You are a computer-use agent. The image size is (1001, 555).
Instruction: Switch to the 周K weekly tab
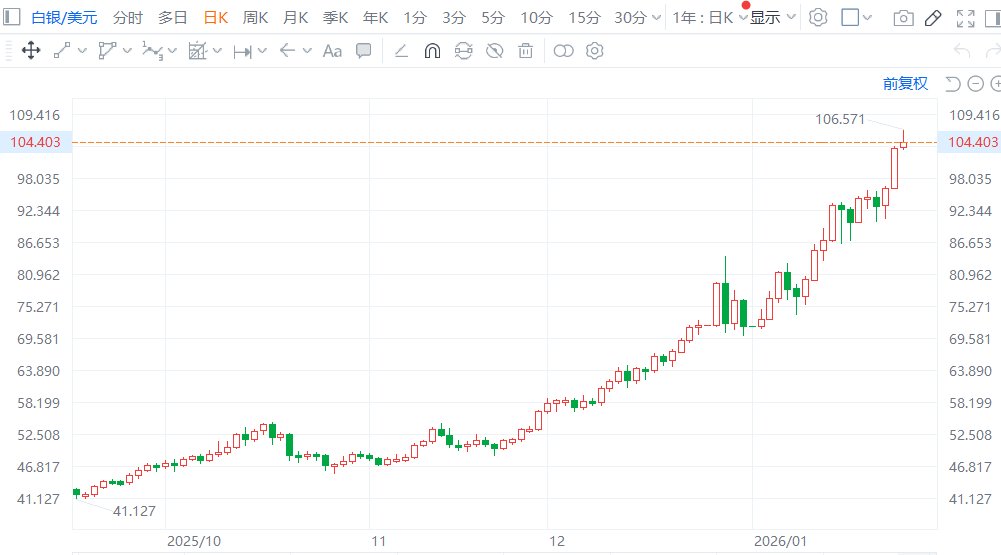coord(255,18)
